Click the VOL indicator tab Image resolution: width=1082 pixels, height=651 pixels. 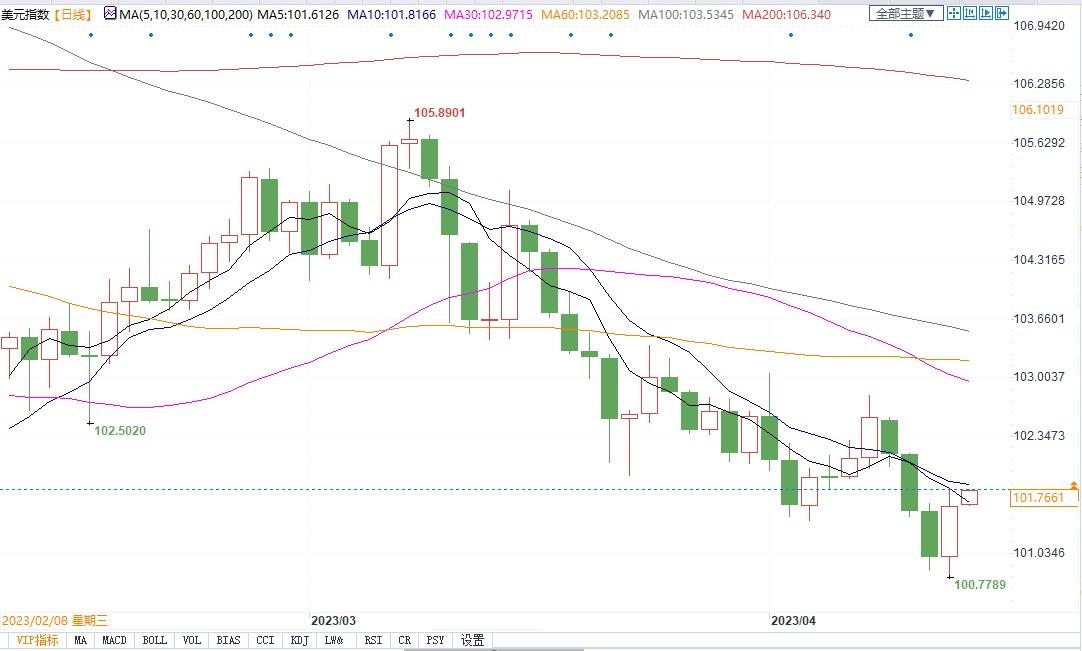pyautogui.click(x=192, y=641)
